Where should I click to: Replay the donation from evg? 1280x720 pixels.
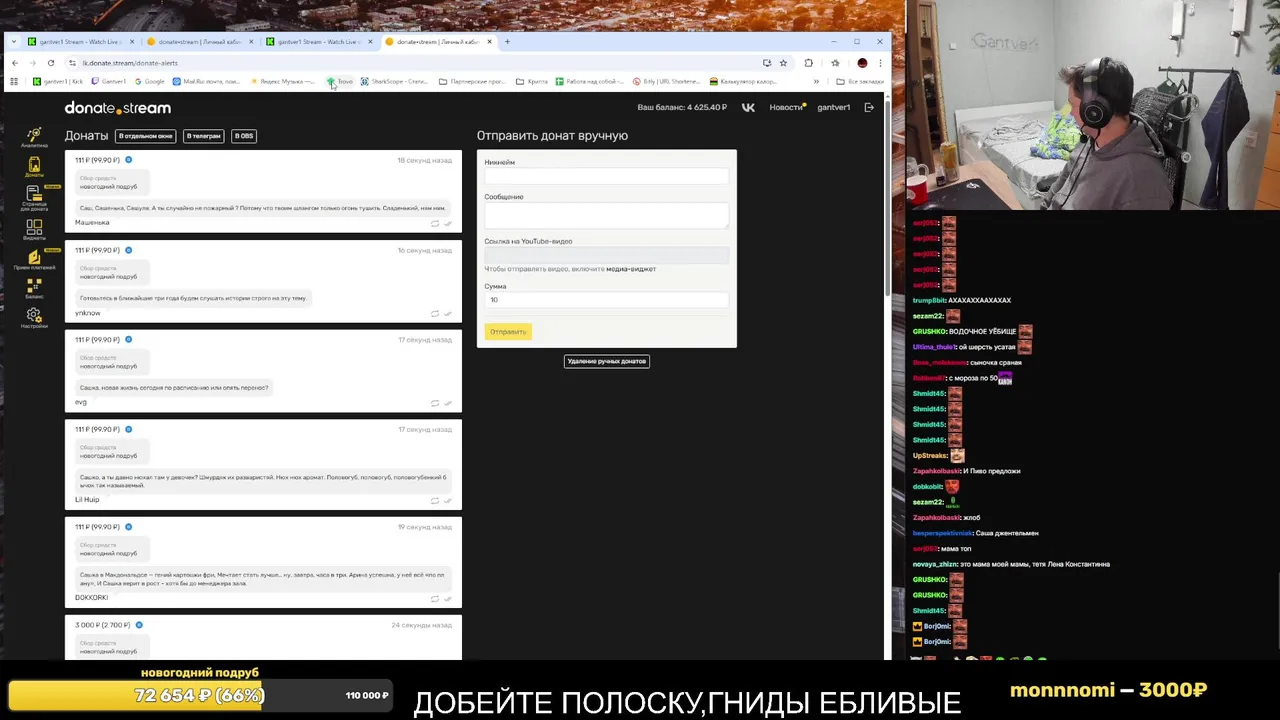pyautogui.click(x=434, y=403)
